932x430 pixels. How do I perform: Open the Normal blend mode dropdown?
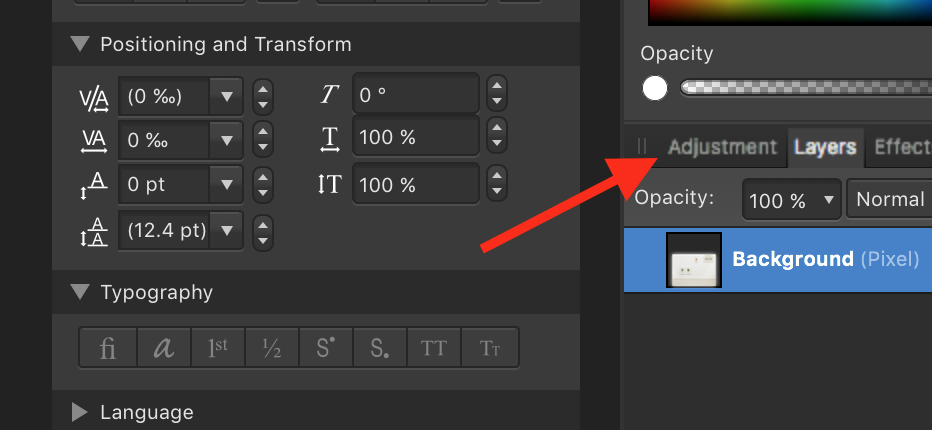889,199
